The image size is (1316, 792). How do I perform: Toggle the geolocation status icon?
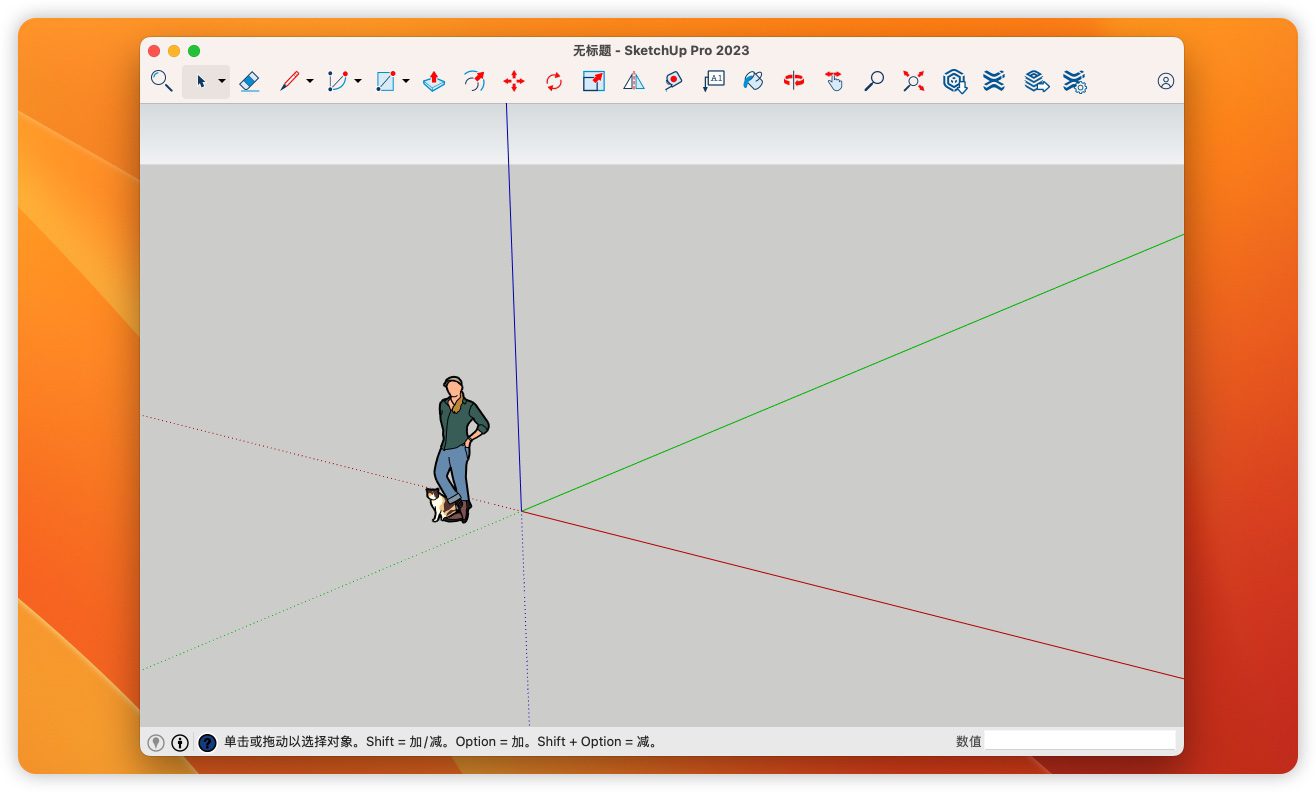coord(156,742)
